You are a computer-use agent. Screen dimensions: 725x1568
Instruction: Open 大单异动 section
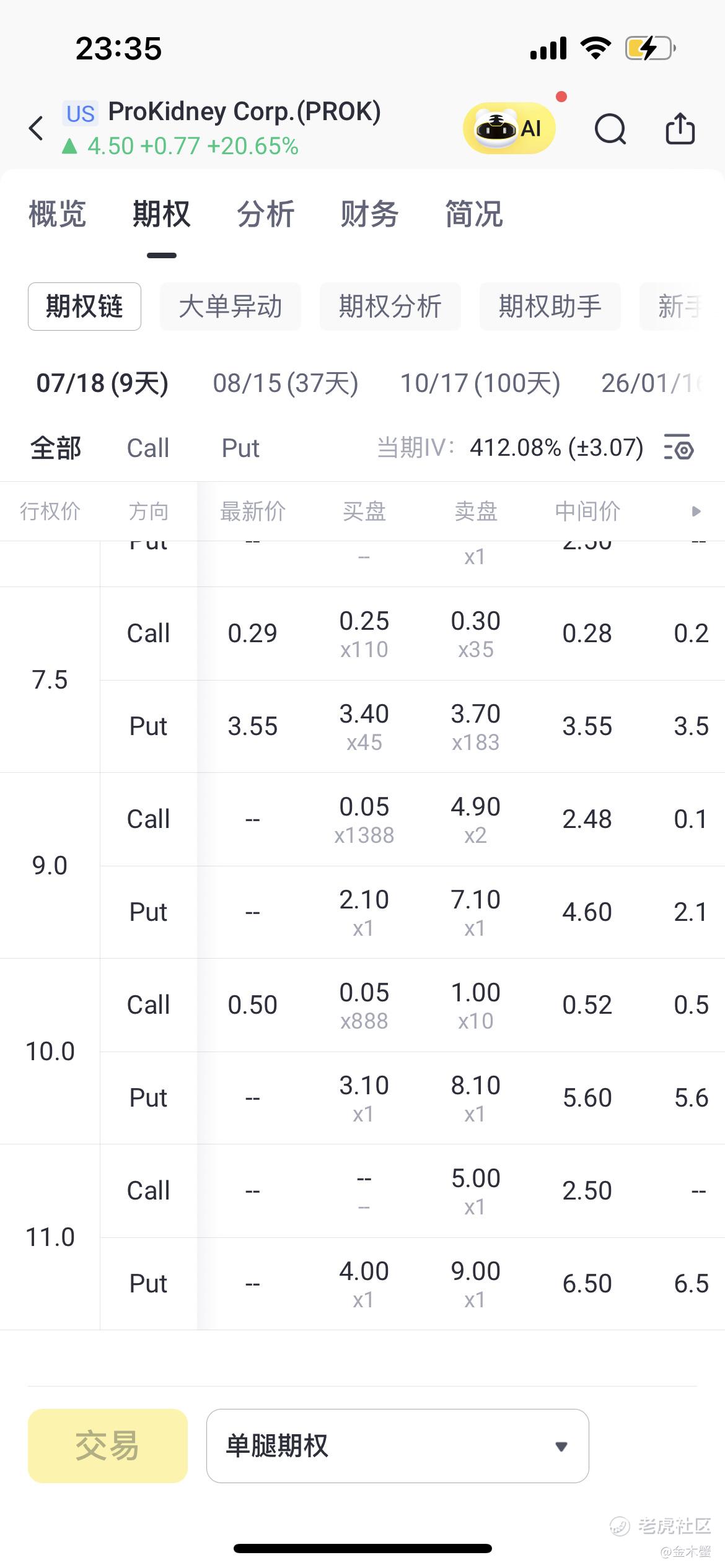point(231,307)
